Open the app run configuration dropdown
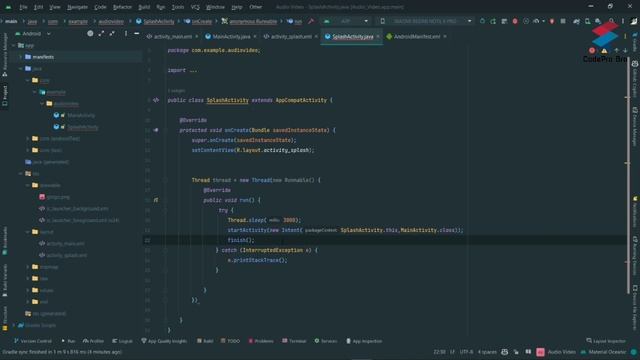This screenshot has height=360, width=640. point(347,21)
